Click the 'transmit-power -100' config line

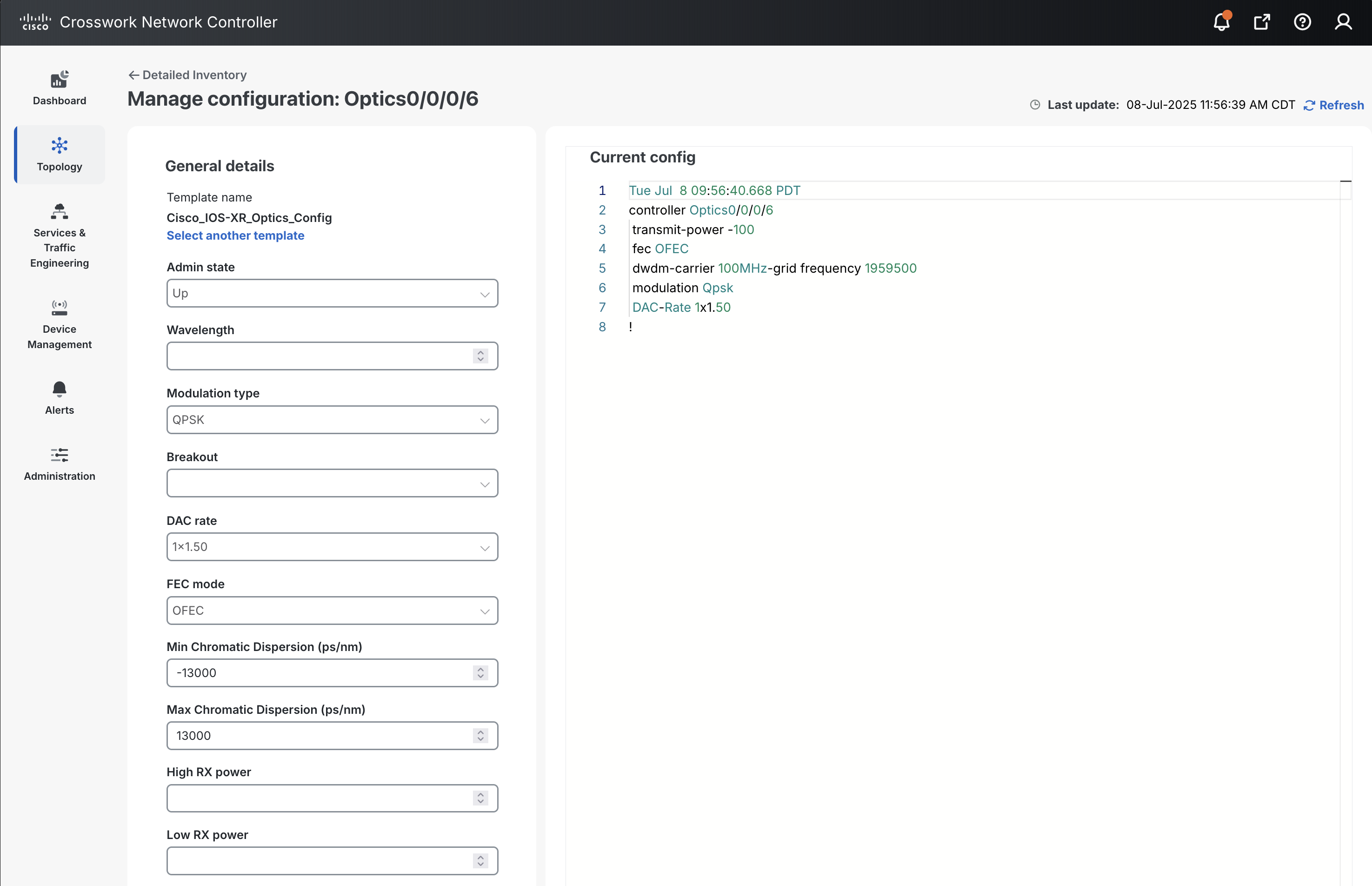point(693,229)
